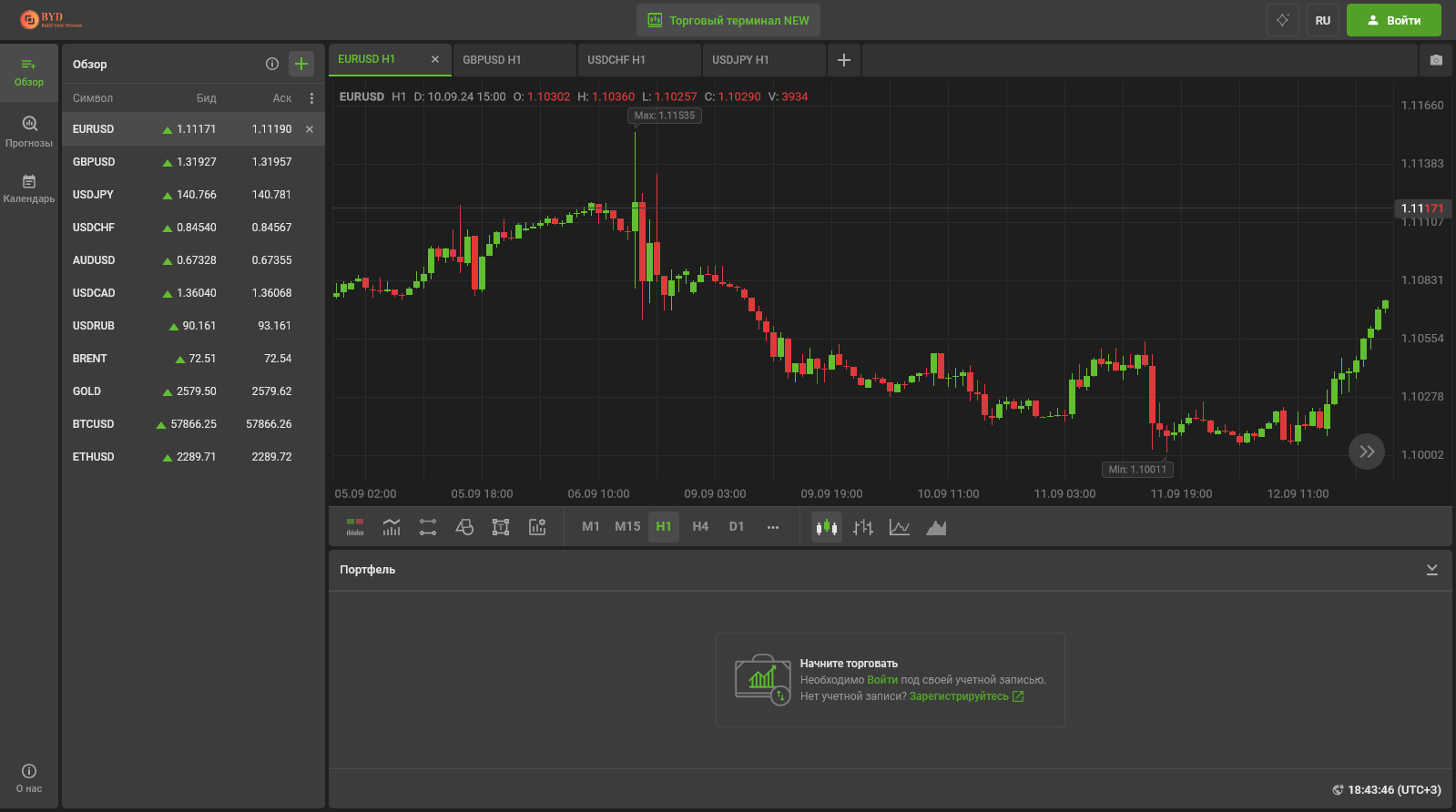
Task: Click the Max: 1.11535 chart label
Action: pyautogui.click(x=665, y=116)
